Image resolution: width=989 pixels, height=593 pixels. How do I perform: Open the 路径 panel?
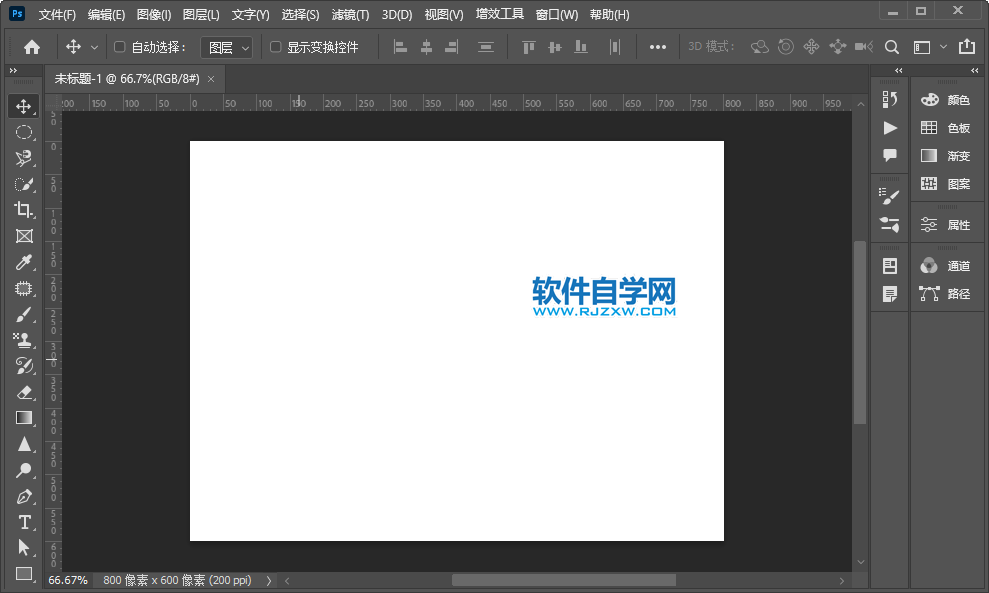pos(951,294)
